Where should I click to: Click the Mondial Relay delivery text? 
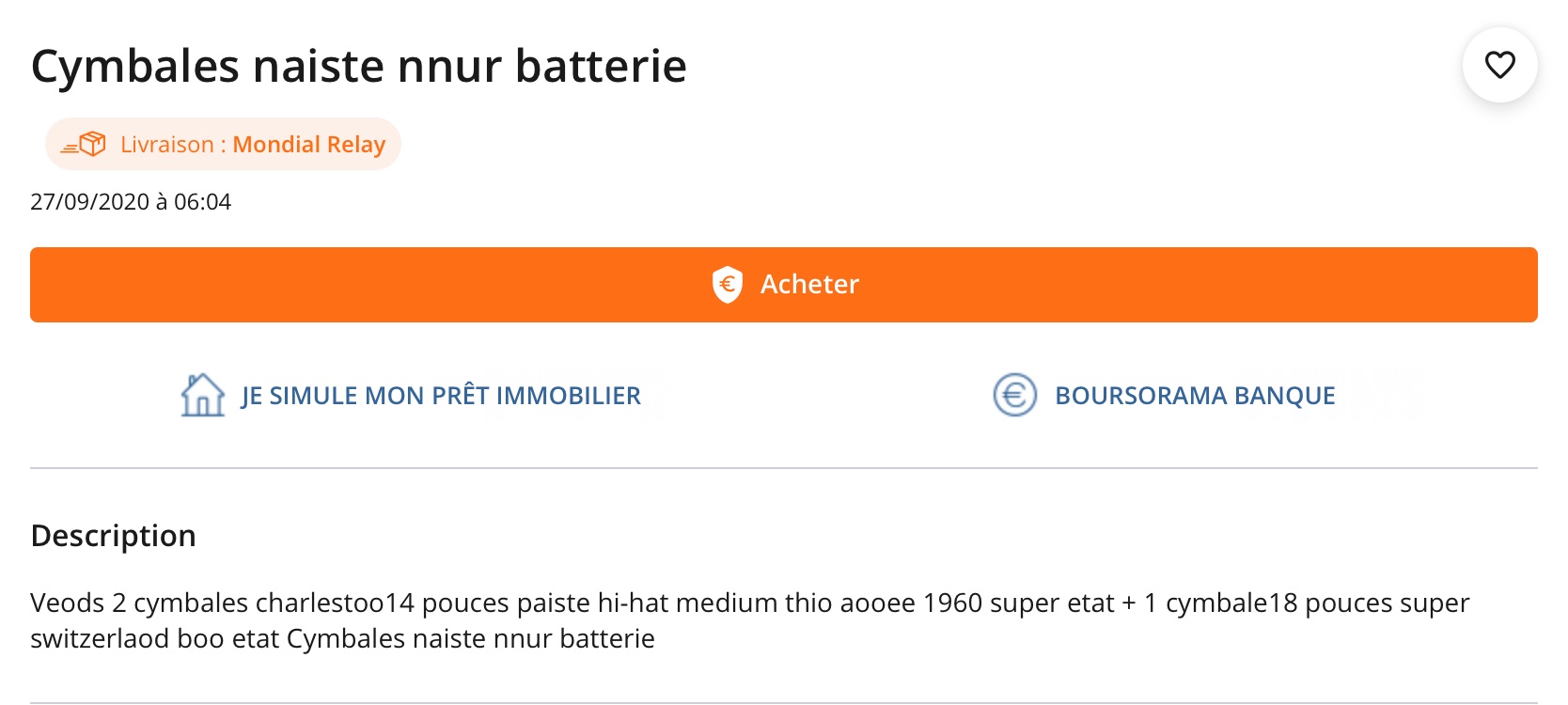(308, 144)
